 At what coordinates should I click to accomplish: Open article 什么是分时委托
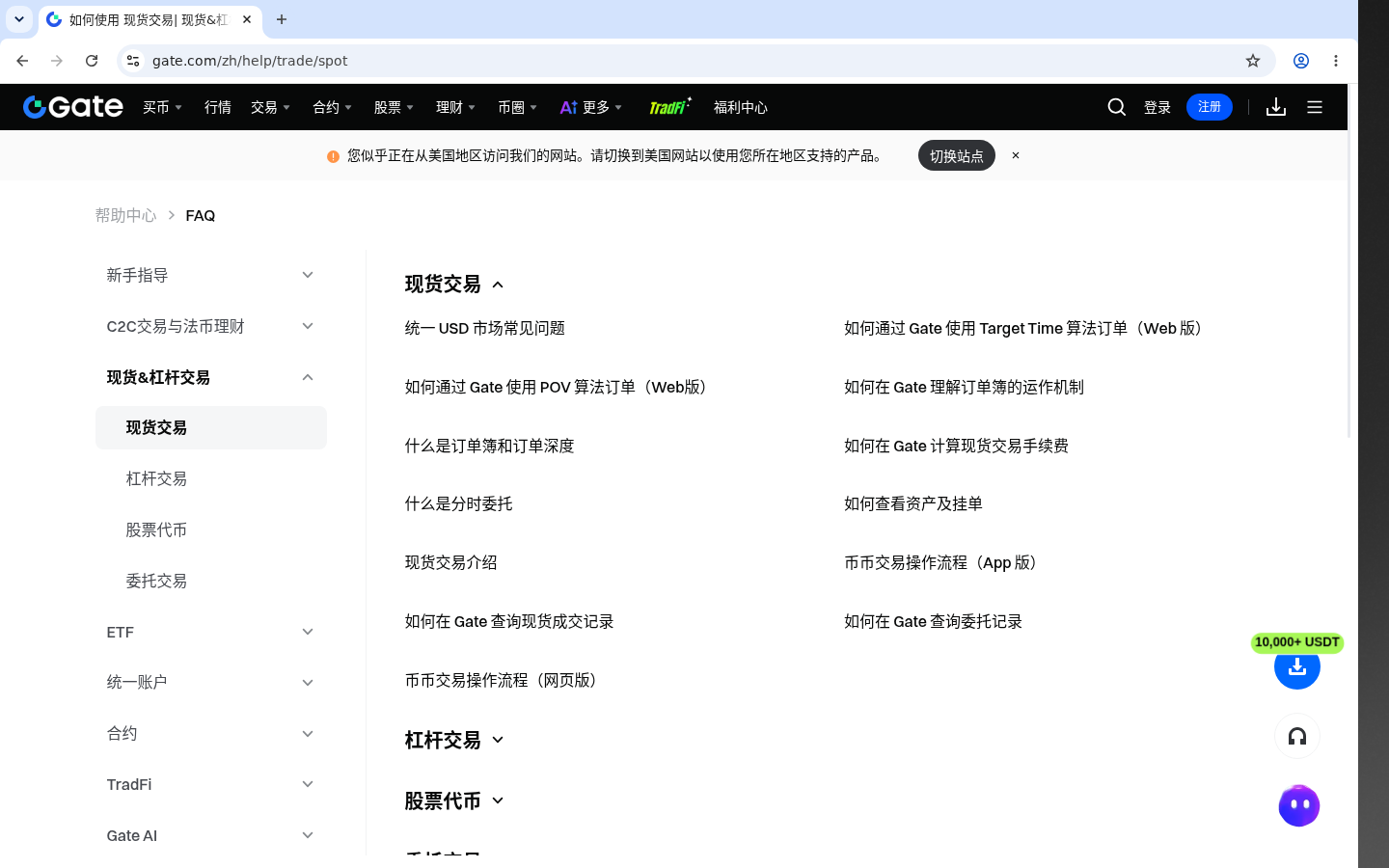[x=459, y=503]
